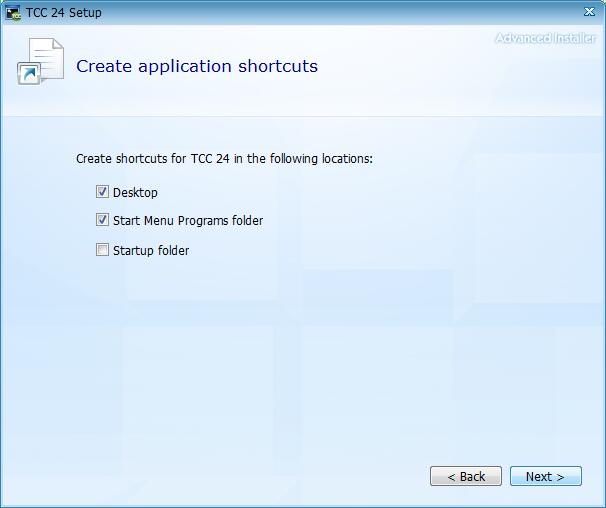Click the TCC icon in title bar
Image resolution: width=606 pixels, height=508 pixels.
13,13
